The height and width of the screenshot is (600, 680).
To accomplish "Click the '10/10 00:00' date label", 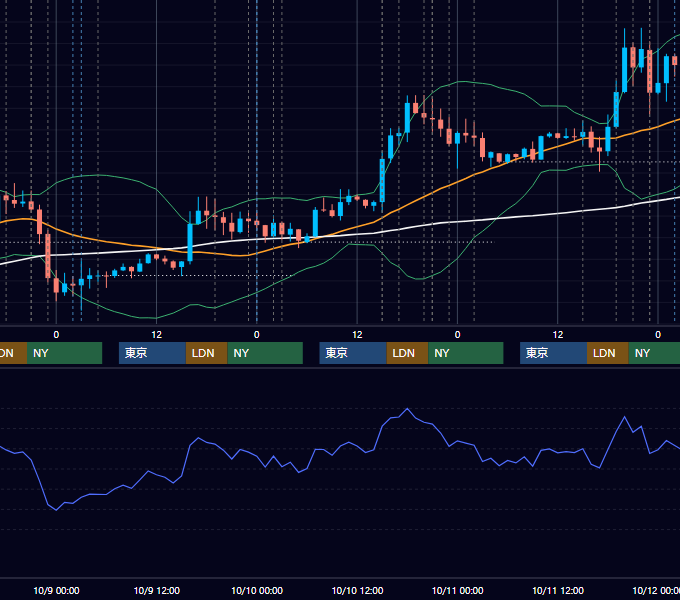I will coord(257,590).
